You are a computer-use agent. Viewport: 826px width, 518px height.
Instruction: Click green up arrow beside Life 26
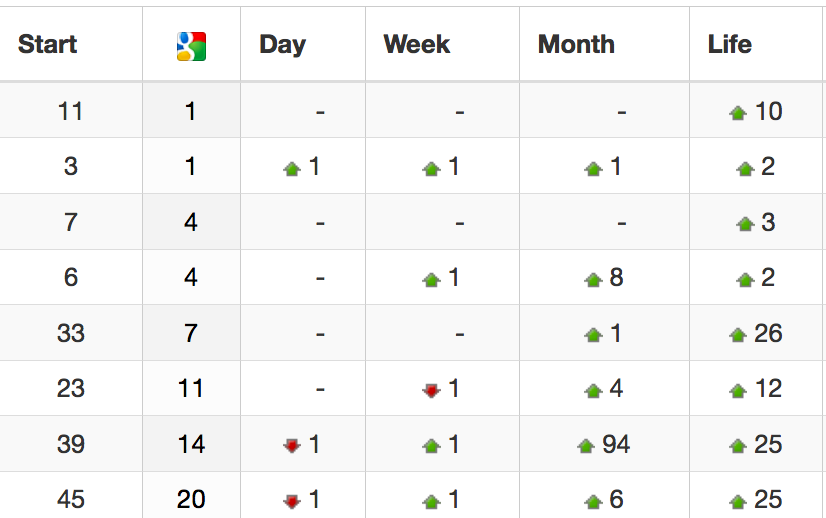[738, 335]
